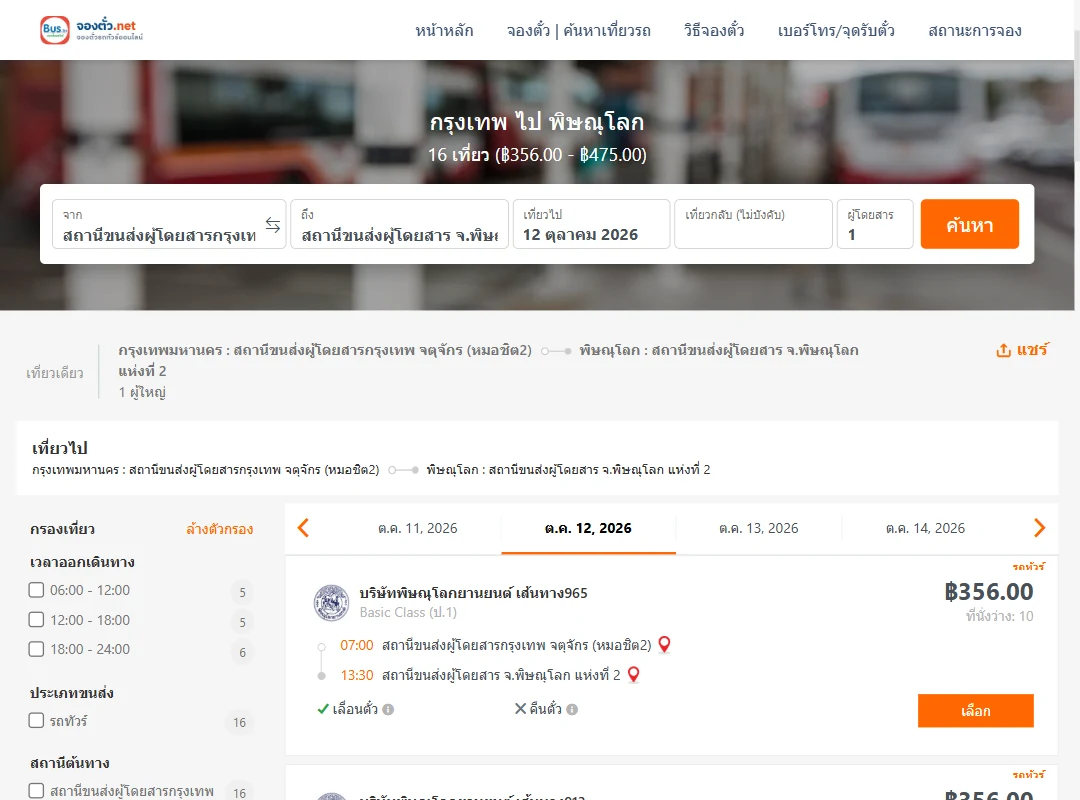Select the ต.ค. 13, 2026 date tab
The image size is (1080, 800).
[x=758, y=529]
